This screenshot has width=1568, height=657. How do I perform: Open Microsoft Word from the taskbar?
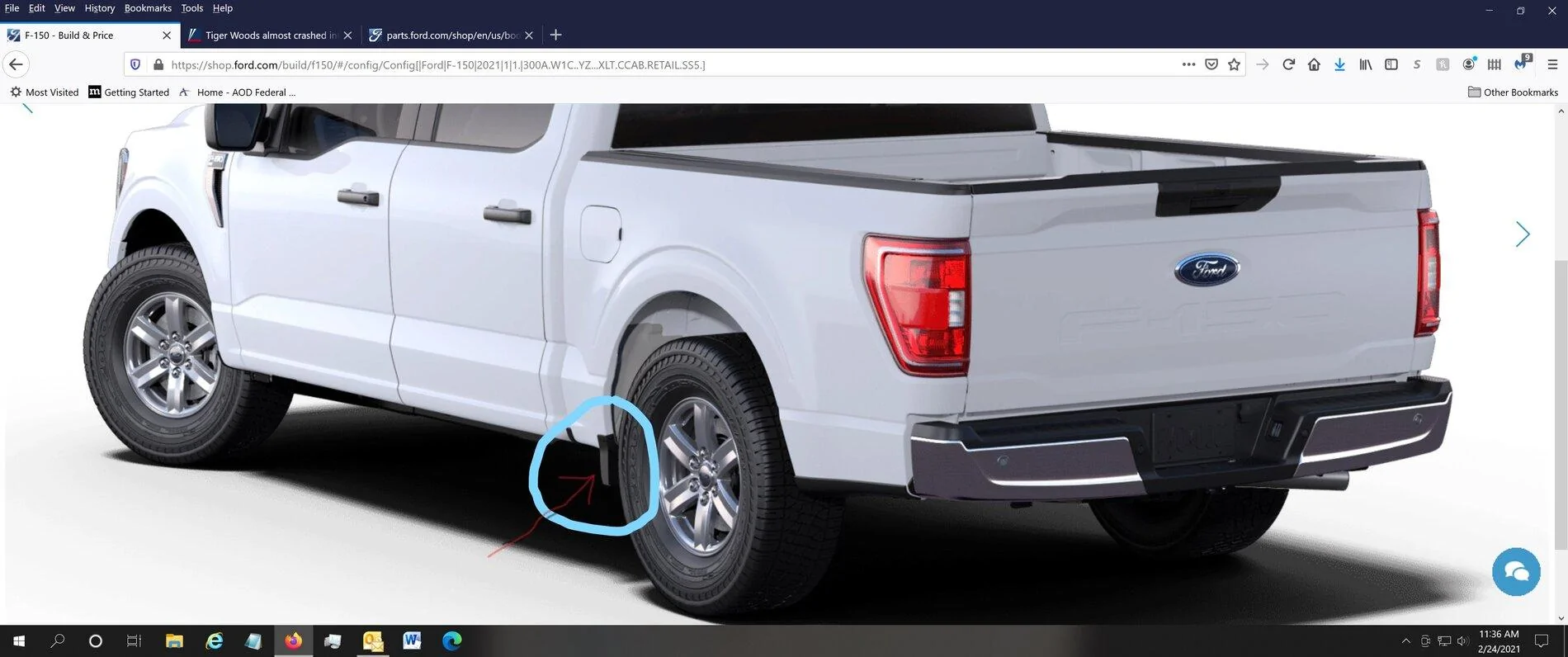pos(412,640)
